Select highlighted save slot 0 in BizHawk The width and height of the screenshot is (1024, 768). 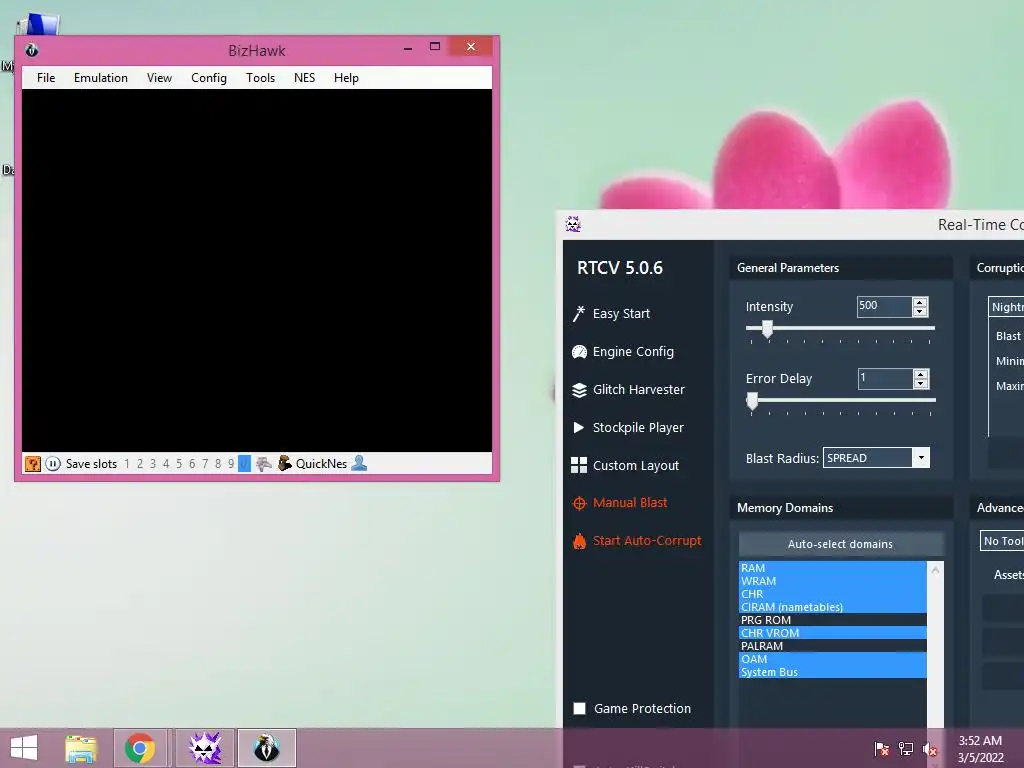(244, 464)
